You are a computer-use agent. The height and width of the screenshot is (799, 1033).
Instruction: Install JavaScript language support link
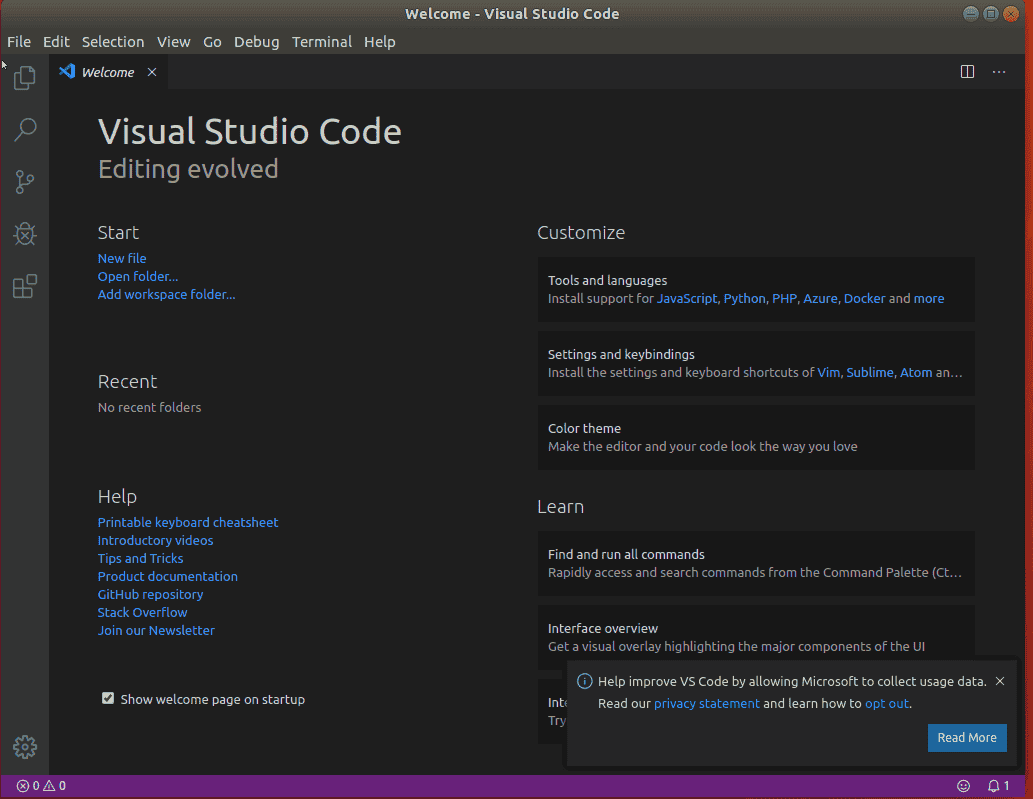tap(686, 298)
